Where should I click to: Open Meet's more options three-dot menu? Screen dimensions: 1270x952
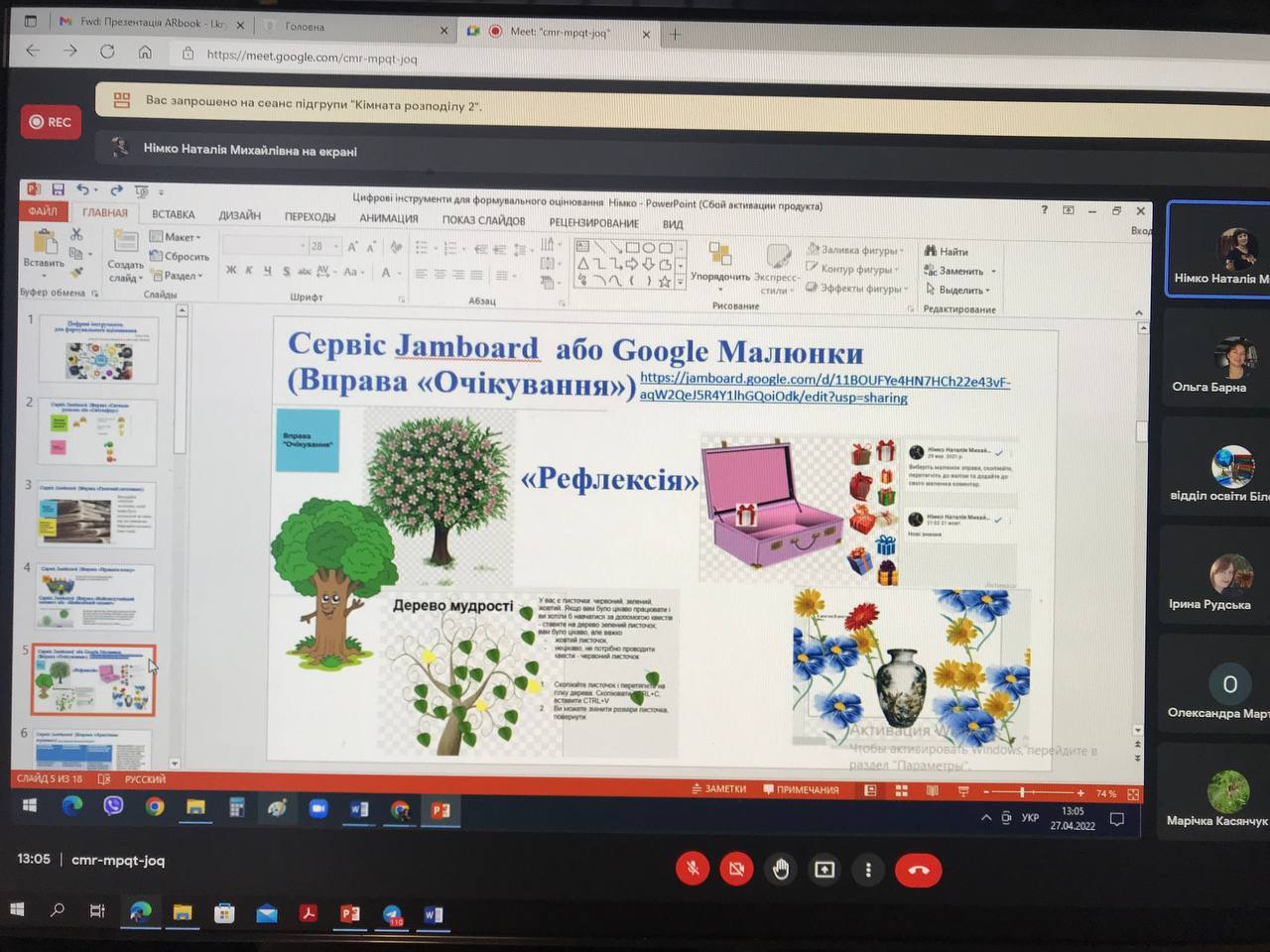point(868,870)
